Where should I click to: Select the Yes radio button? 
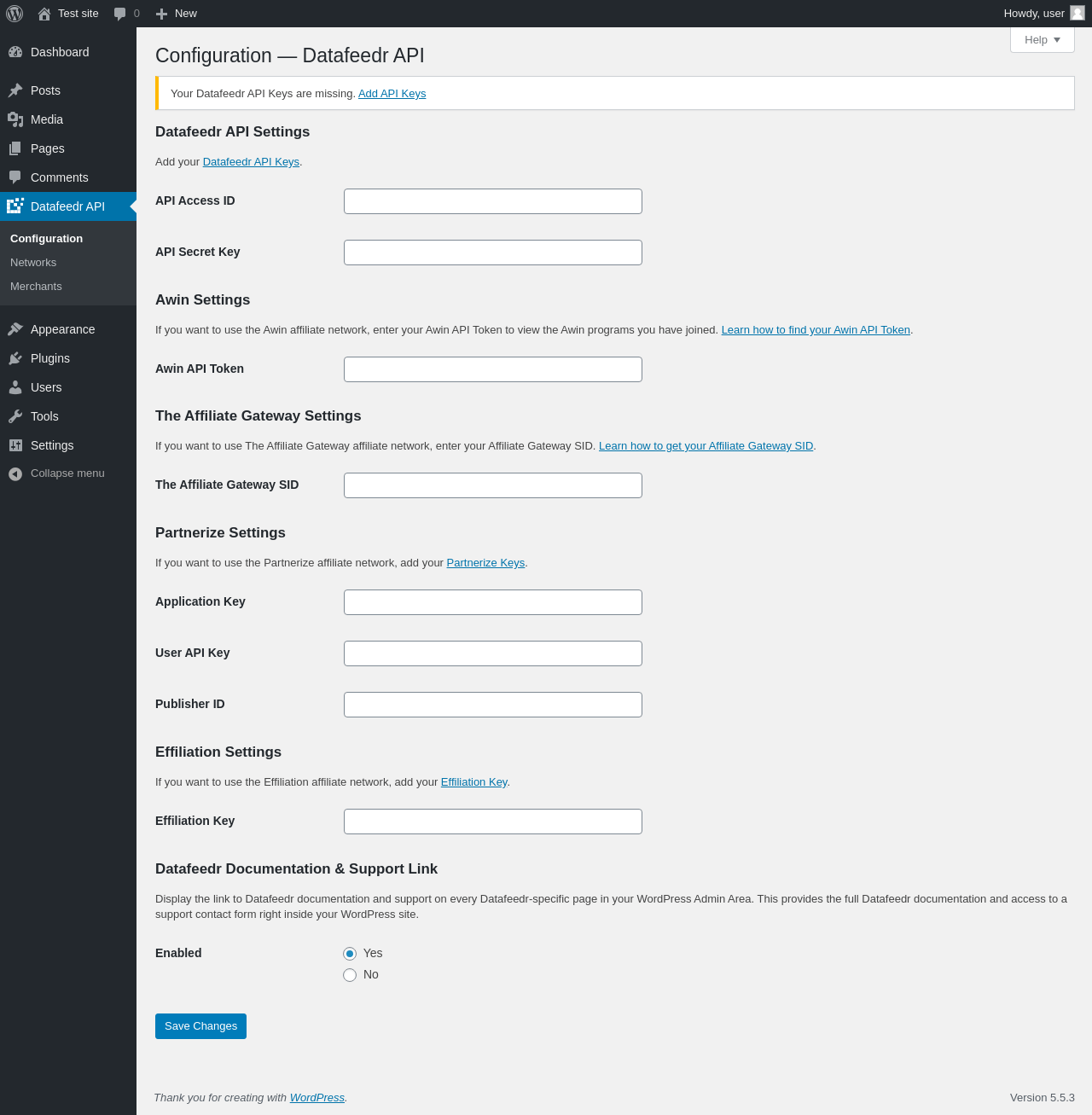pos(350,954)
